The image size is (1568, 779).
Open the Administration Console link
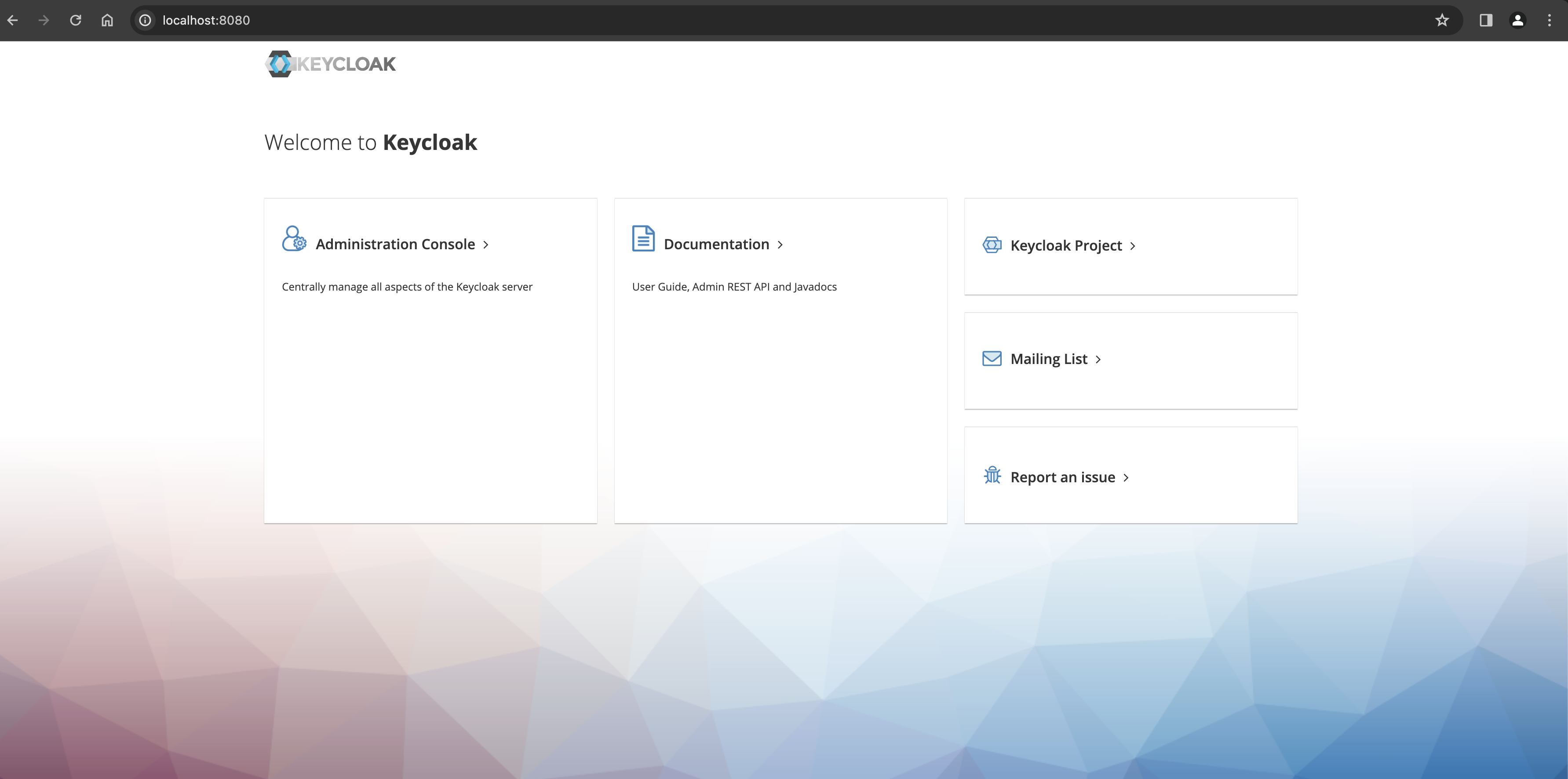coord(395,245)
